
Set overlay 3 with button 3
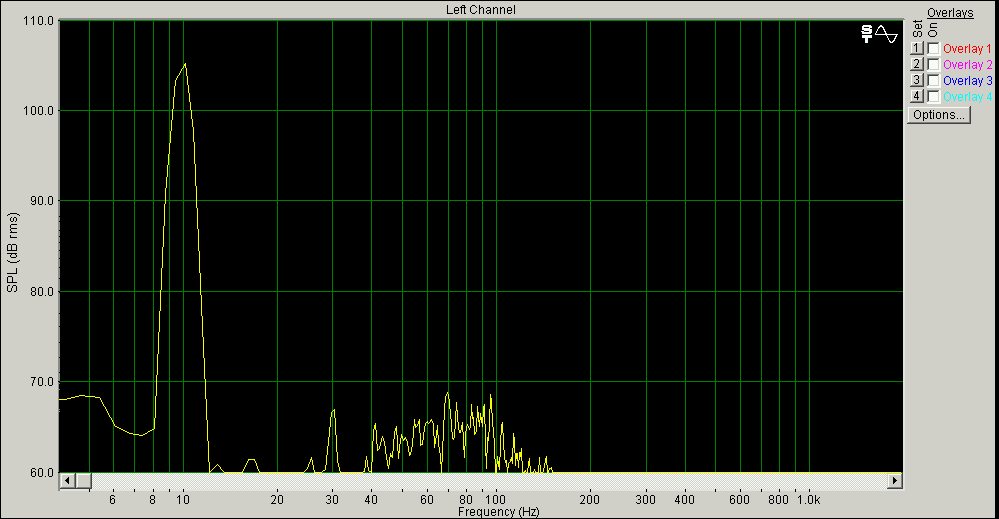[916, 80]
